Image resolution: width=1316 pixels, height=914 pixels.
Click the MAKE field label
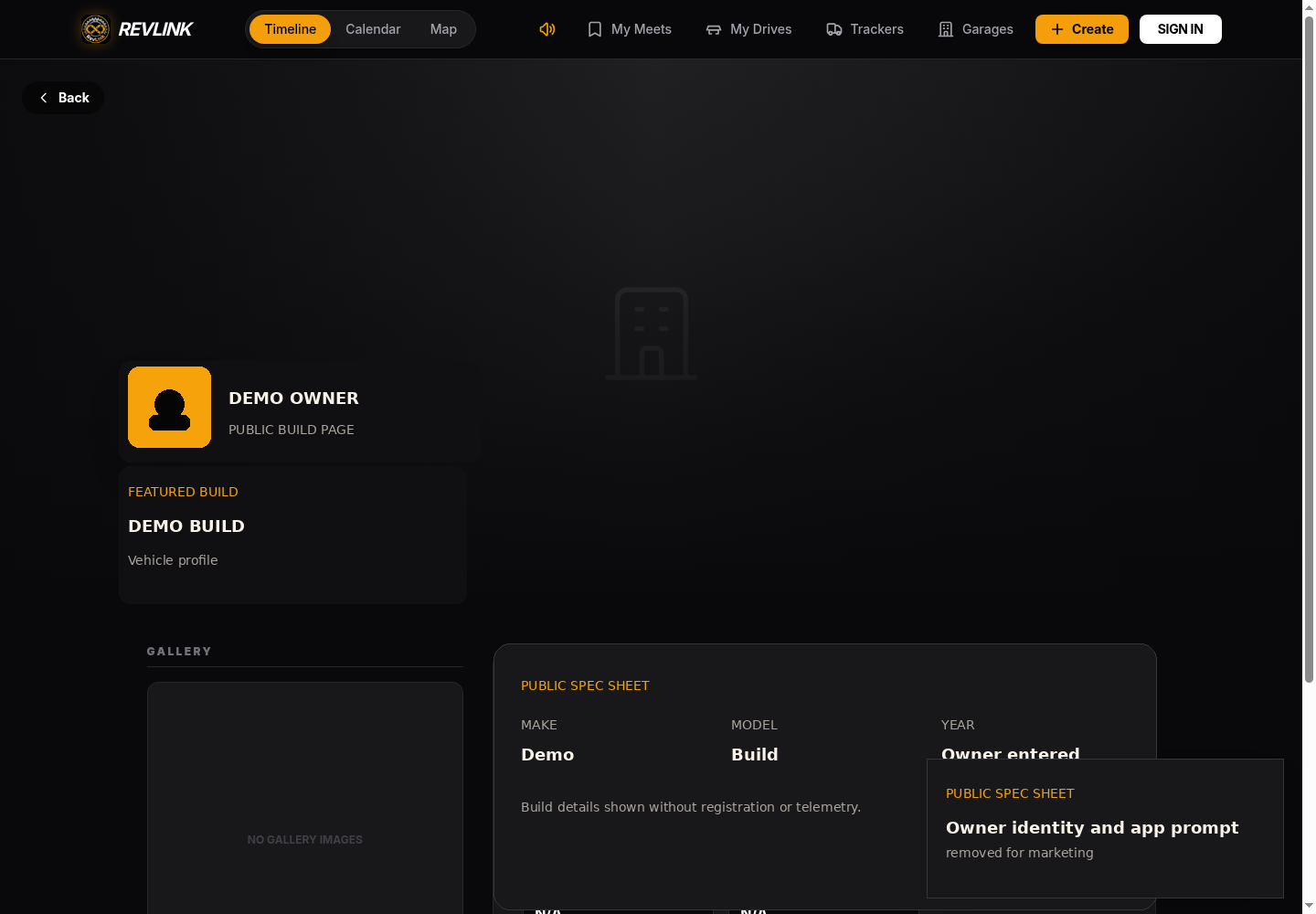click(x=539, y=725)
